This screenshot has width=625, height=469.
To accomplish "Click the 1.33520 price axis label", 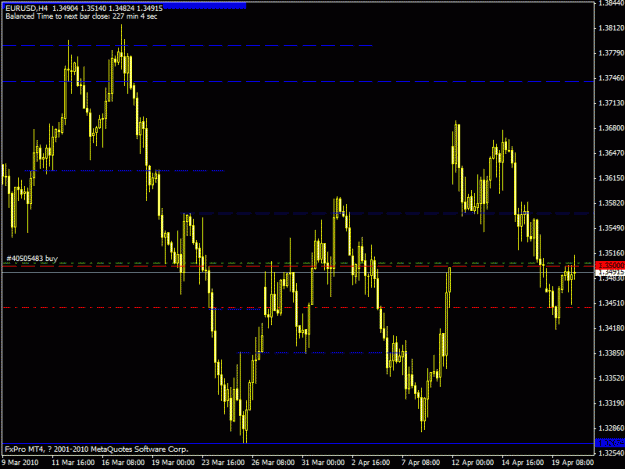I will (x=611, y=378).
